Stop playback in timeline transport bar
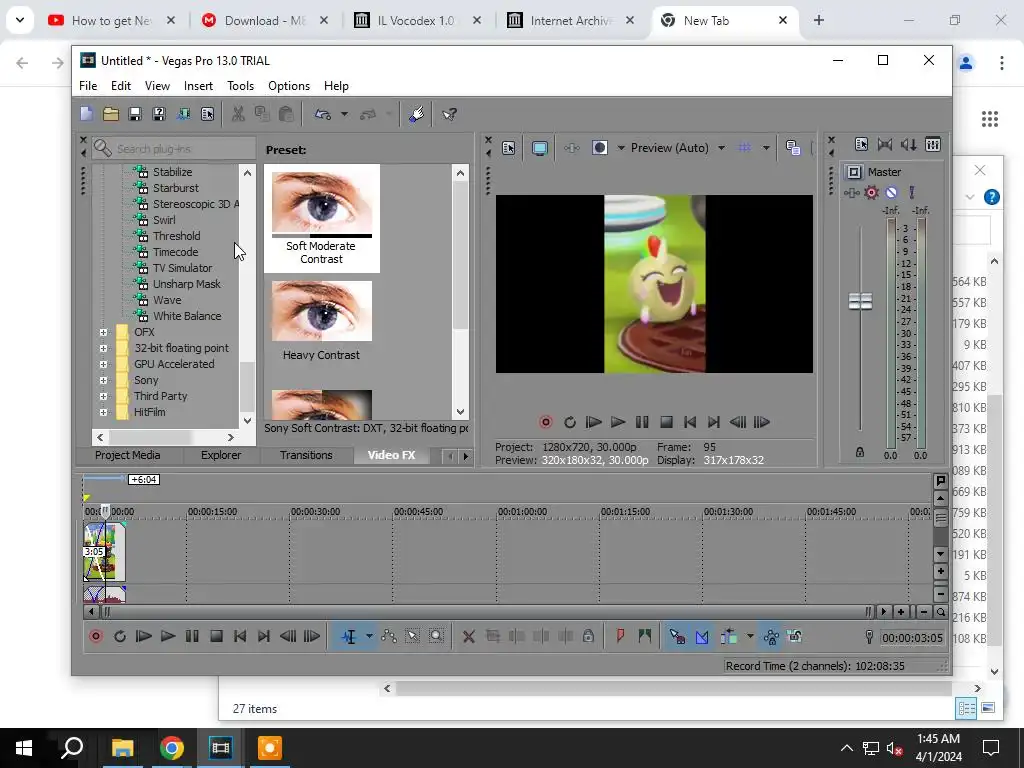Image resolution: width=1024 pixels, height=768 pixels. [216, 636]
